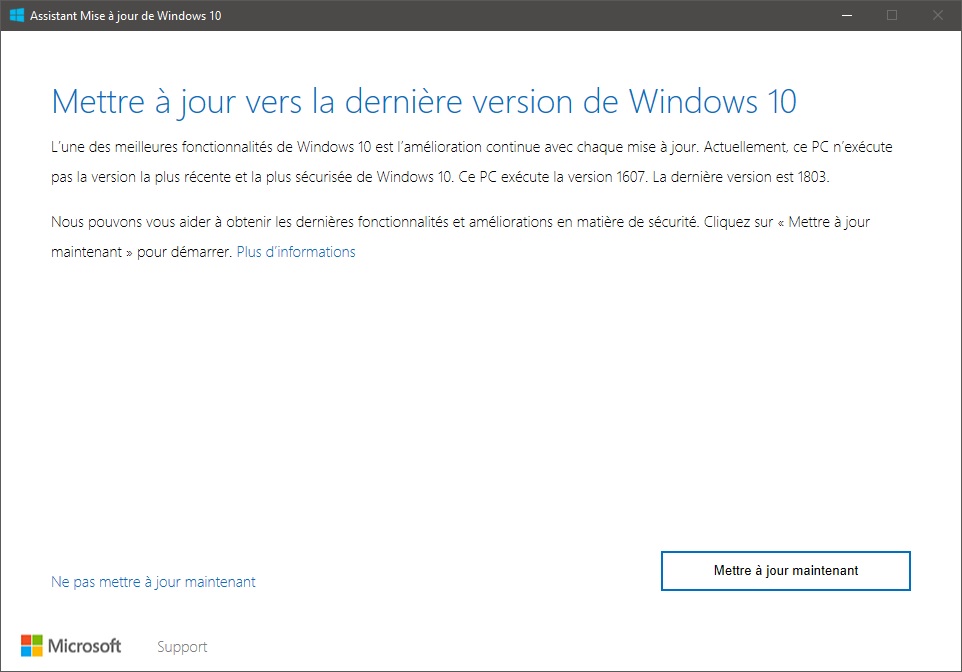Minimize the update assistant window
The width and height of the screenshot is (962, 672).
point(847,15)
